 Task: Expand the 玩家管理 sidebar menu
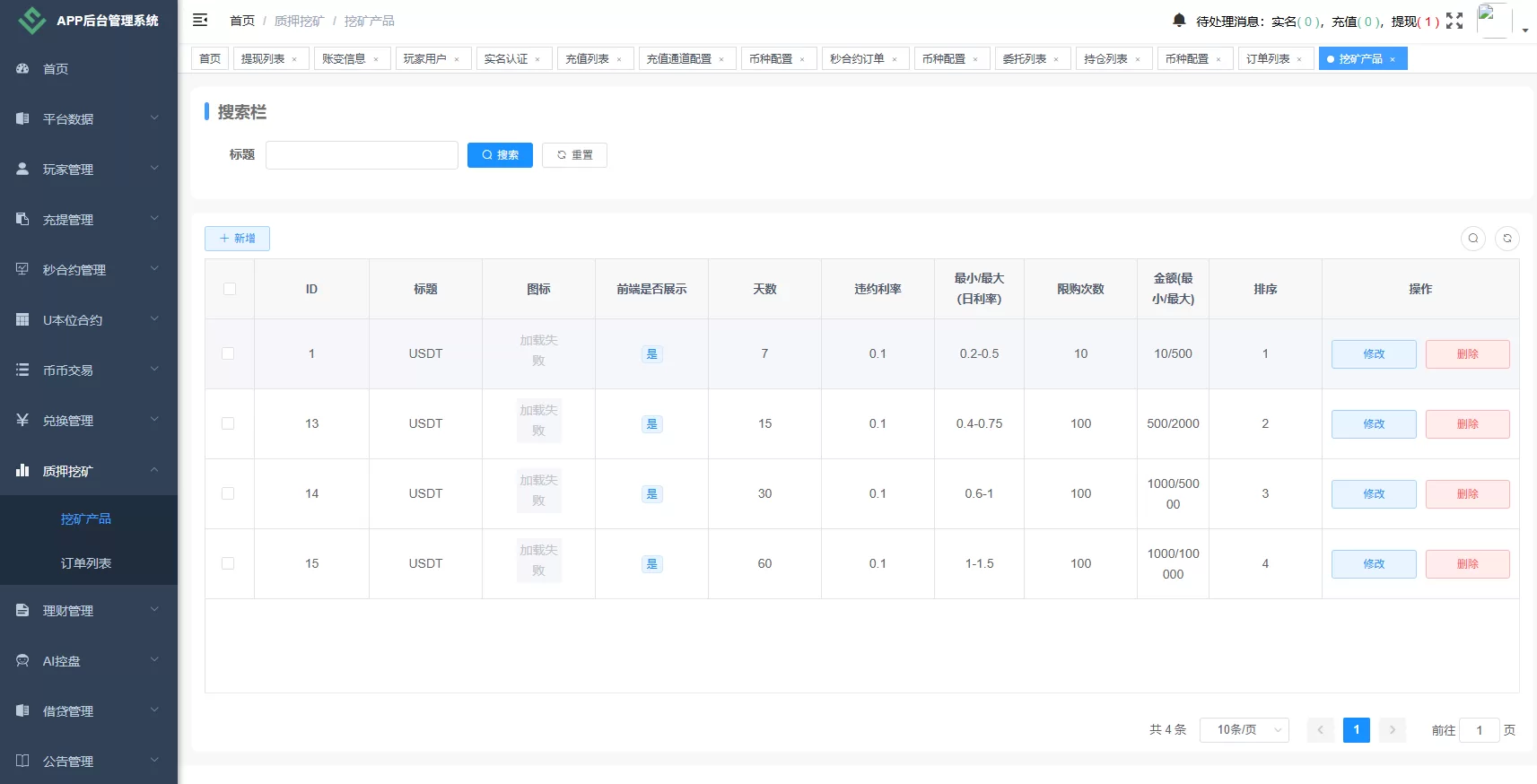88,170
